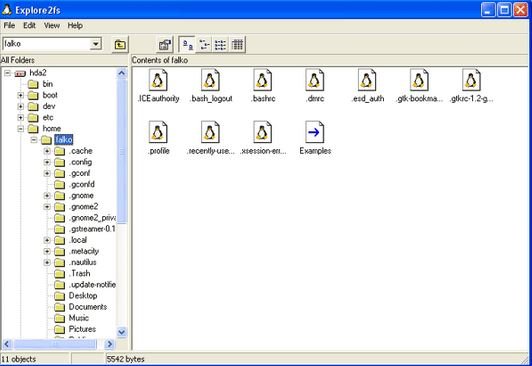Click tree horizontal scrollbar right arrow
Image resolution: width=532 pixels, height=366 pixels.
coord(110,344)
